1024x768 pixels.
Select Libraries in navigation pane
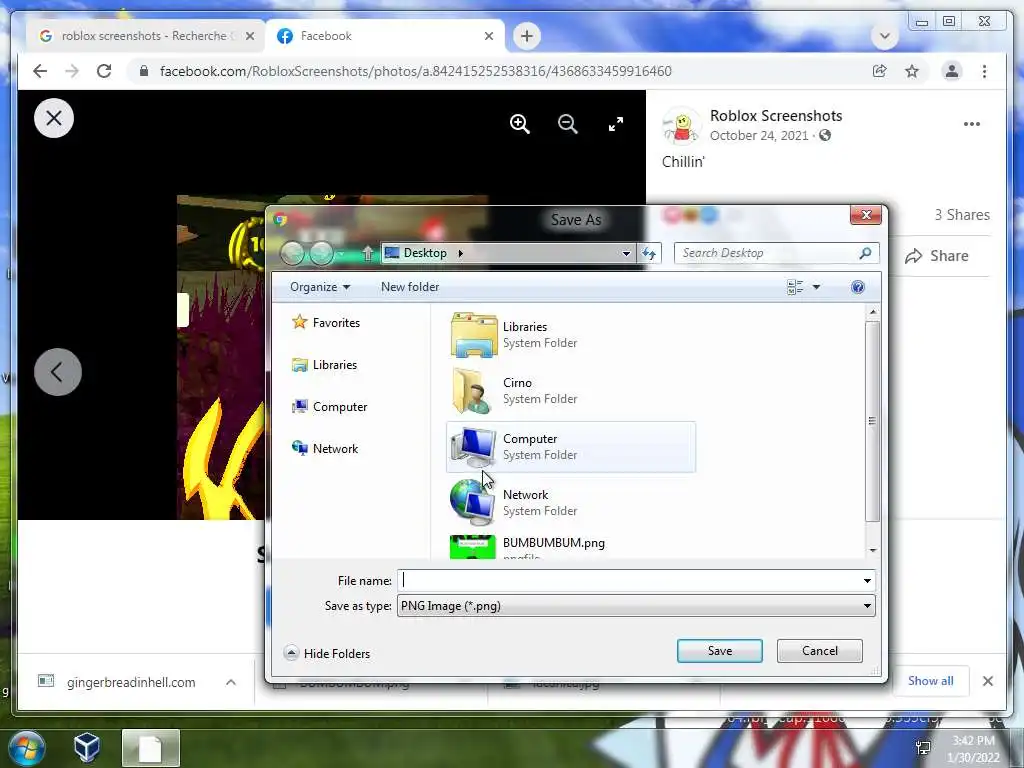(x=325, y=365)
